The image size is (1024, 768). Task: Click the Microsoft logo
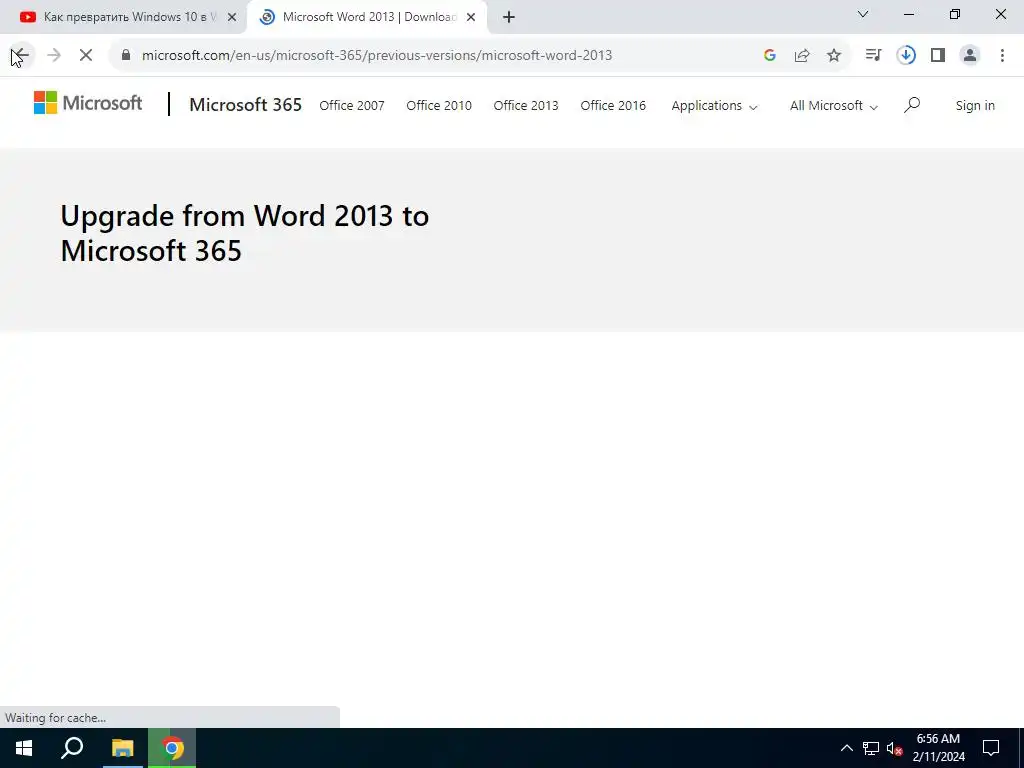point(88,103)
